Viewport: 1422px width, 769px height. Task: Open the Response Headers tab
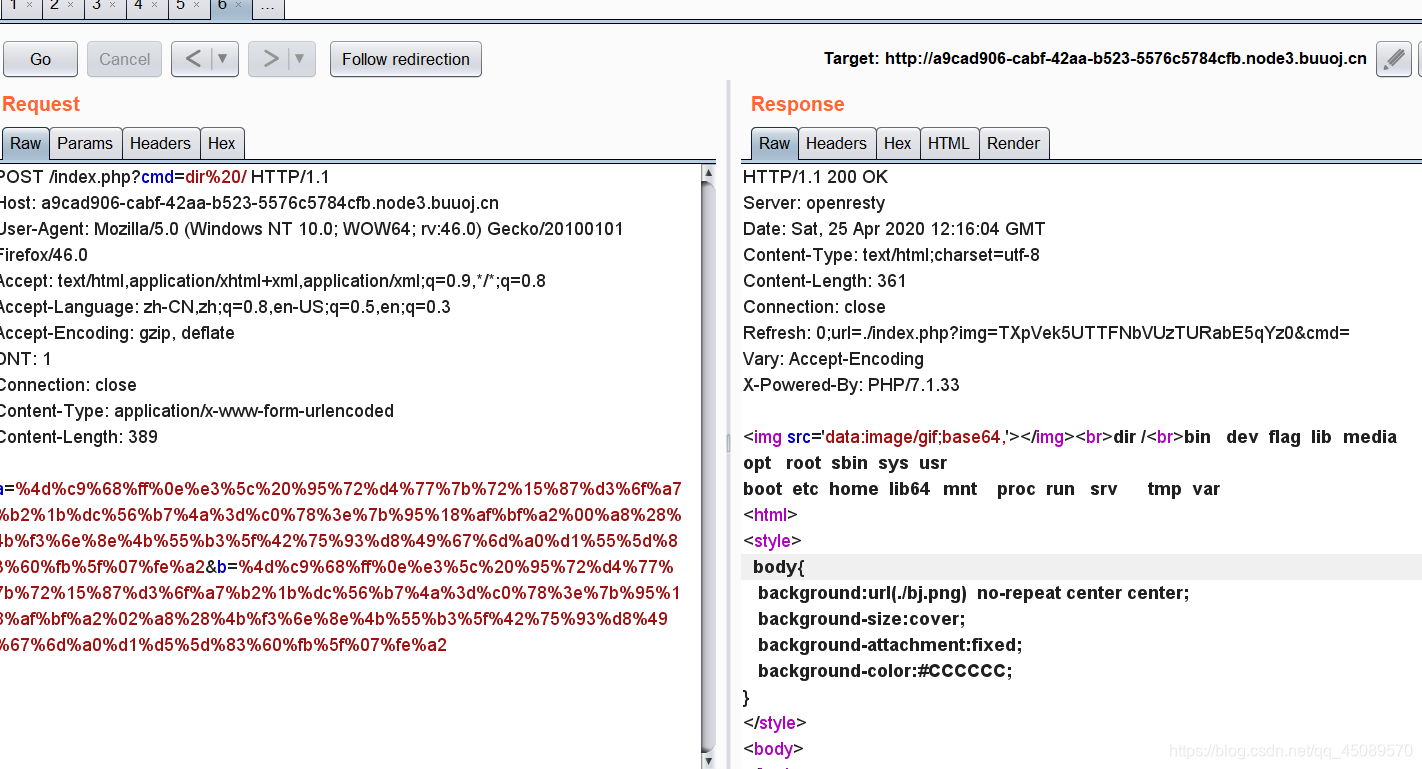click(836, 143)
